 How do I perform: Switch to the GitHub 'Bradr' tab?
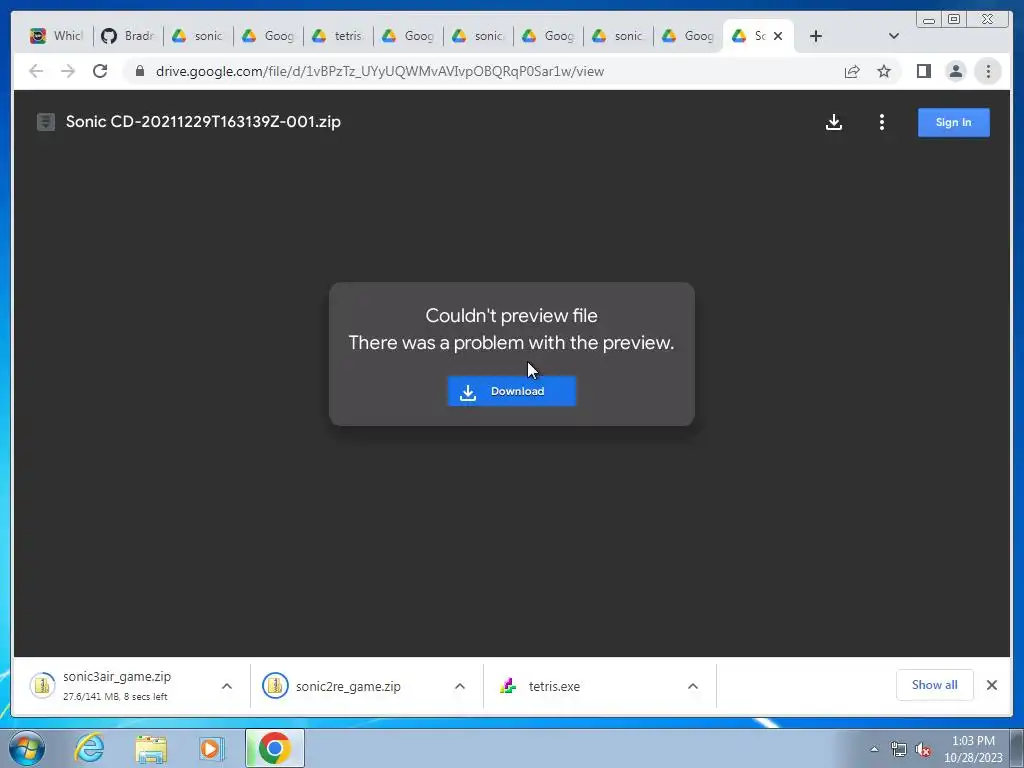[x=128, y=36]
